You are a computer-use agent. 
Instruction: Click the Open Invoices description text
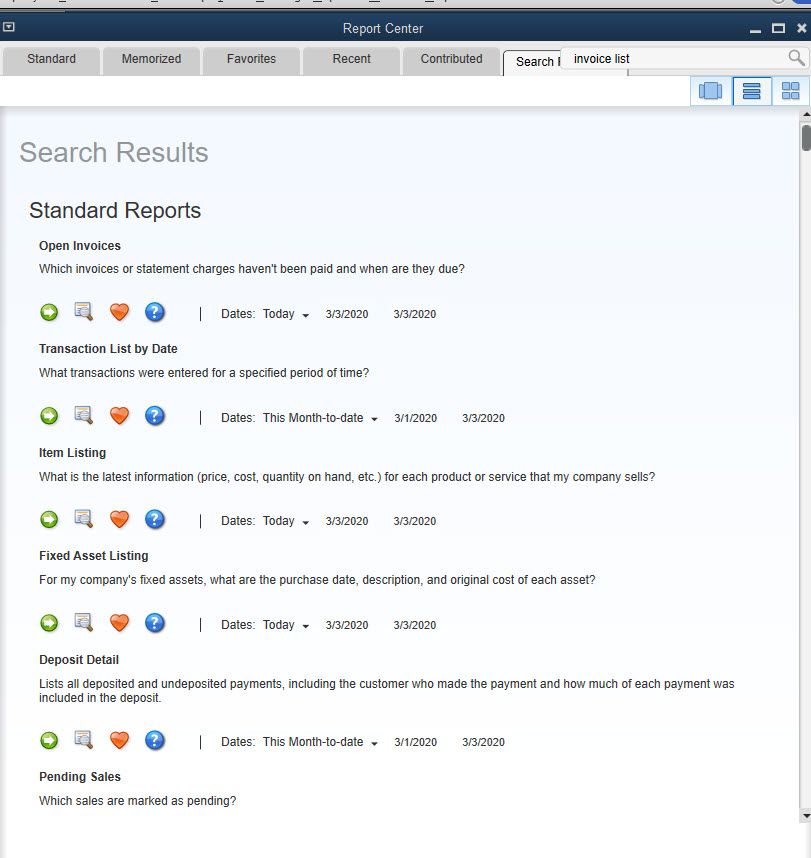[252, 269]
